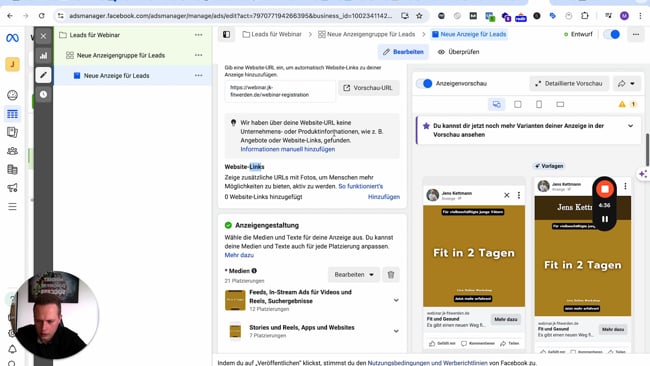Go to Neue Anzeigengruppe für Leads breadcrumb
The width and height of the screenshot is (650, 366).
pyautogui.click(x=366, y=34)
